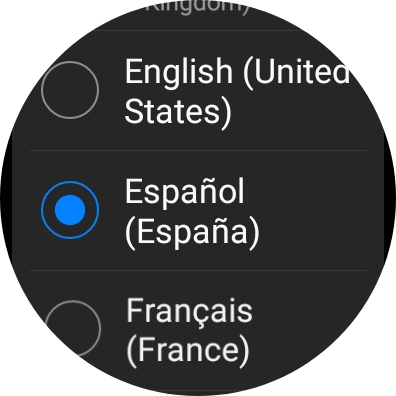This screenshot has height=396, width=396.
Task: Select the English (United States) radio button
Action: click(x=70, y=90)
